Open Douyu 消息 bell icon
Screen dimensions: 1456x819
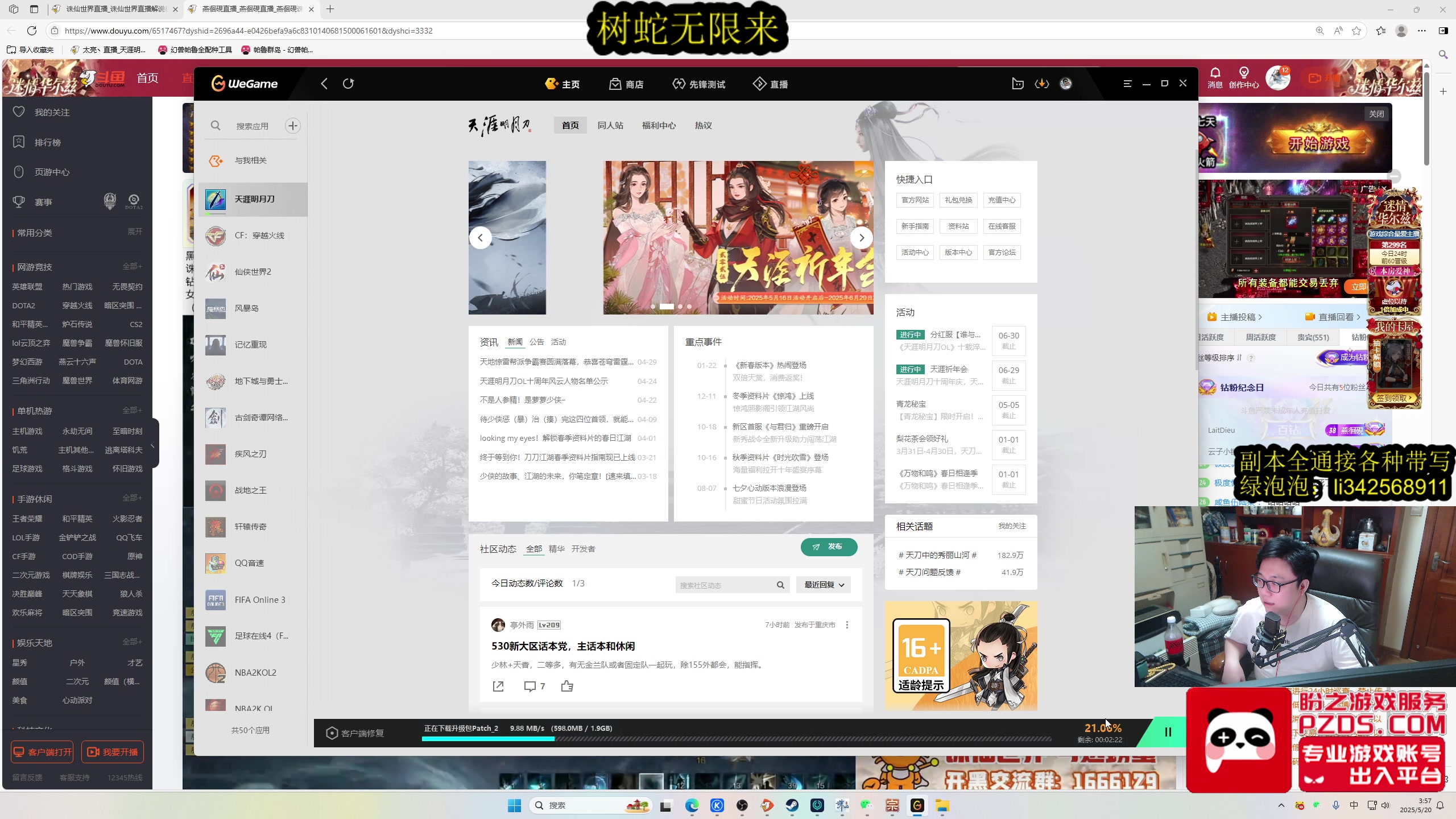1215,77
